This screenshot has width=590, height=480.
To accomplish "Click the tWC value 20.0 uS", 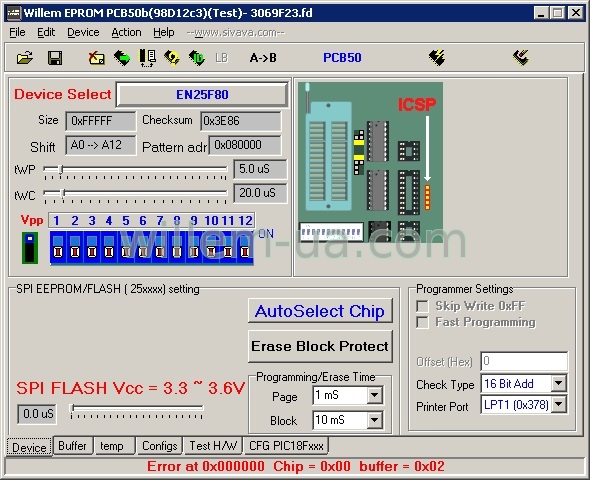I will point(260,193).
